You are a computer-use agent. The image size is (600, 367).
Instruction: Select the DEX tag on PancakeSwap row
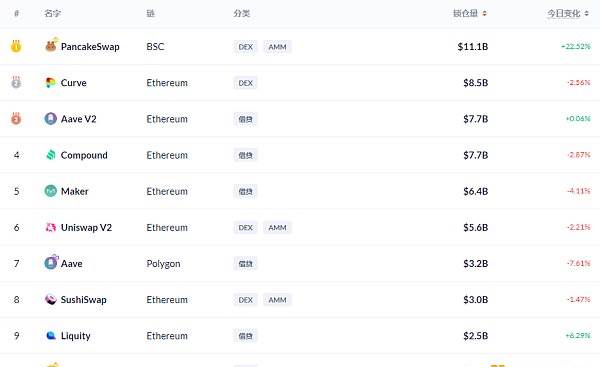245,47
